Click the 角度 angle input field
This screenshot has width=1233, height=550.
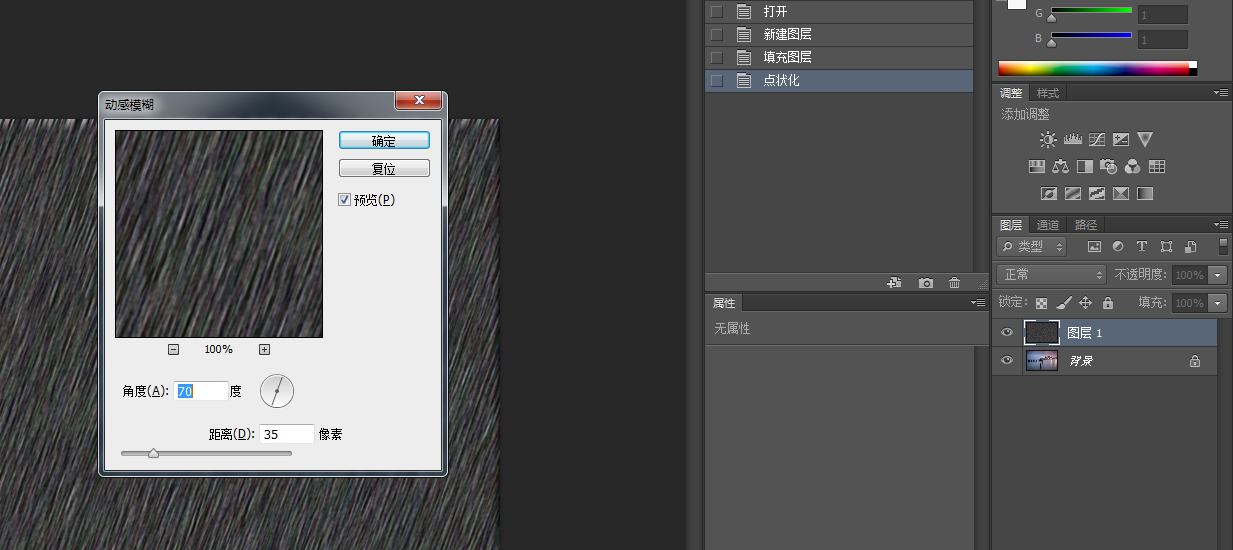201,392
